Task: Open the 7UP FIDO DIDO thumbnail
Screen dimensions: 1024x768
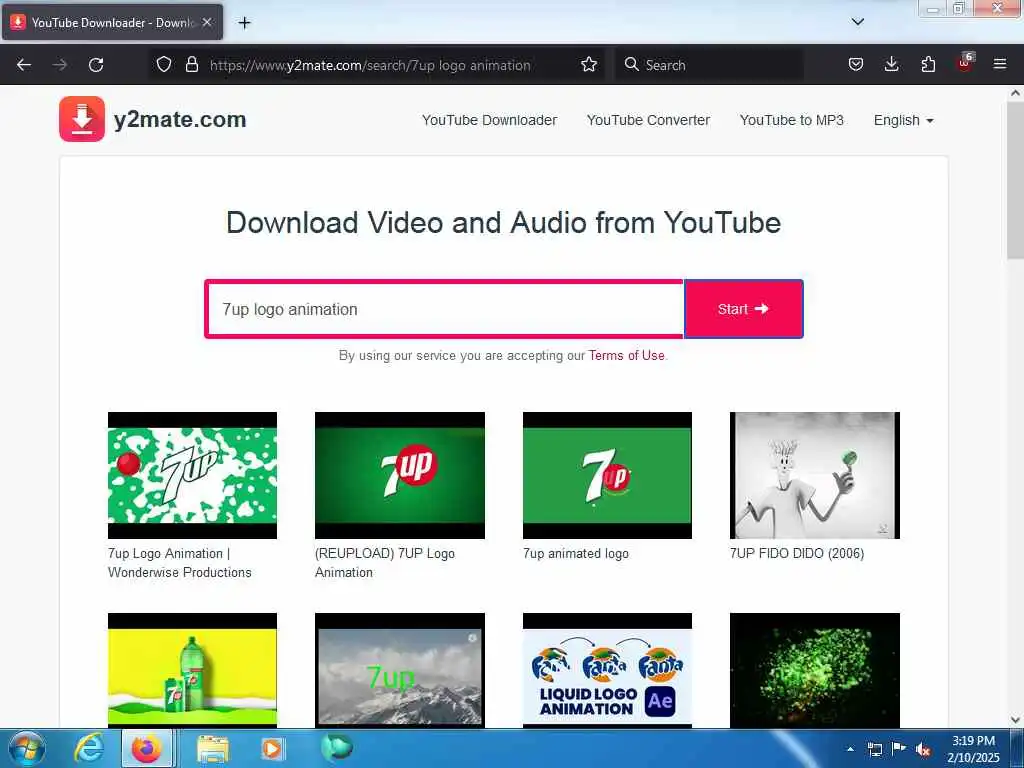Action: 814,475
